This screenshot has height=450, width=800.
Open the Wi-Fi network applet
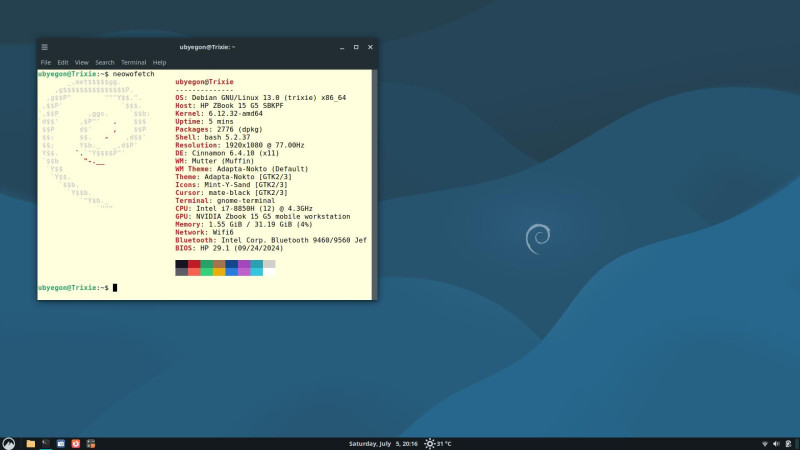point(764,444)
